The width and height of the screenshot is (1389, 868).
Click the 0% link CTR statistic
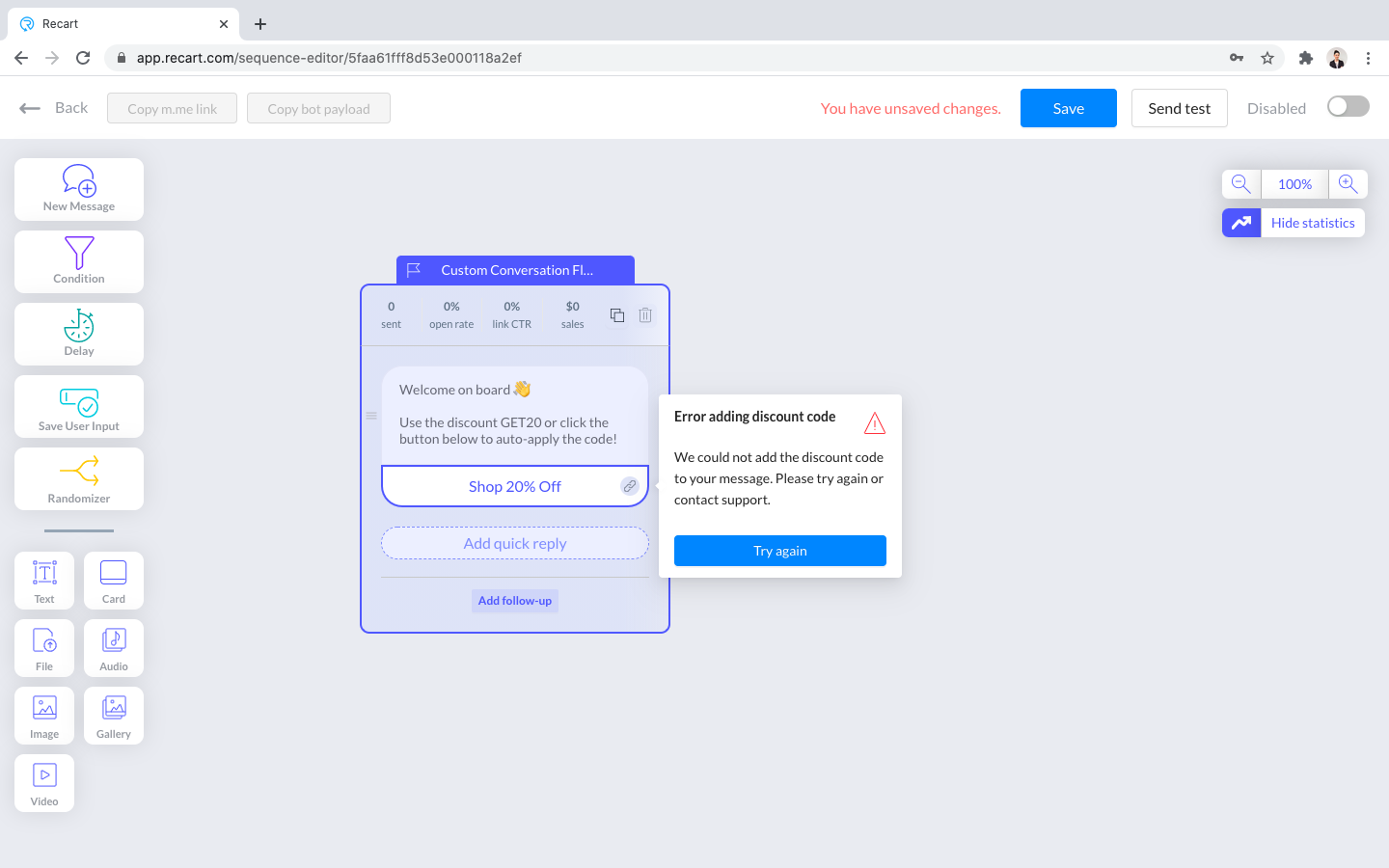coord(512,315)
